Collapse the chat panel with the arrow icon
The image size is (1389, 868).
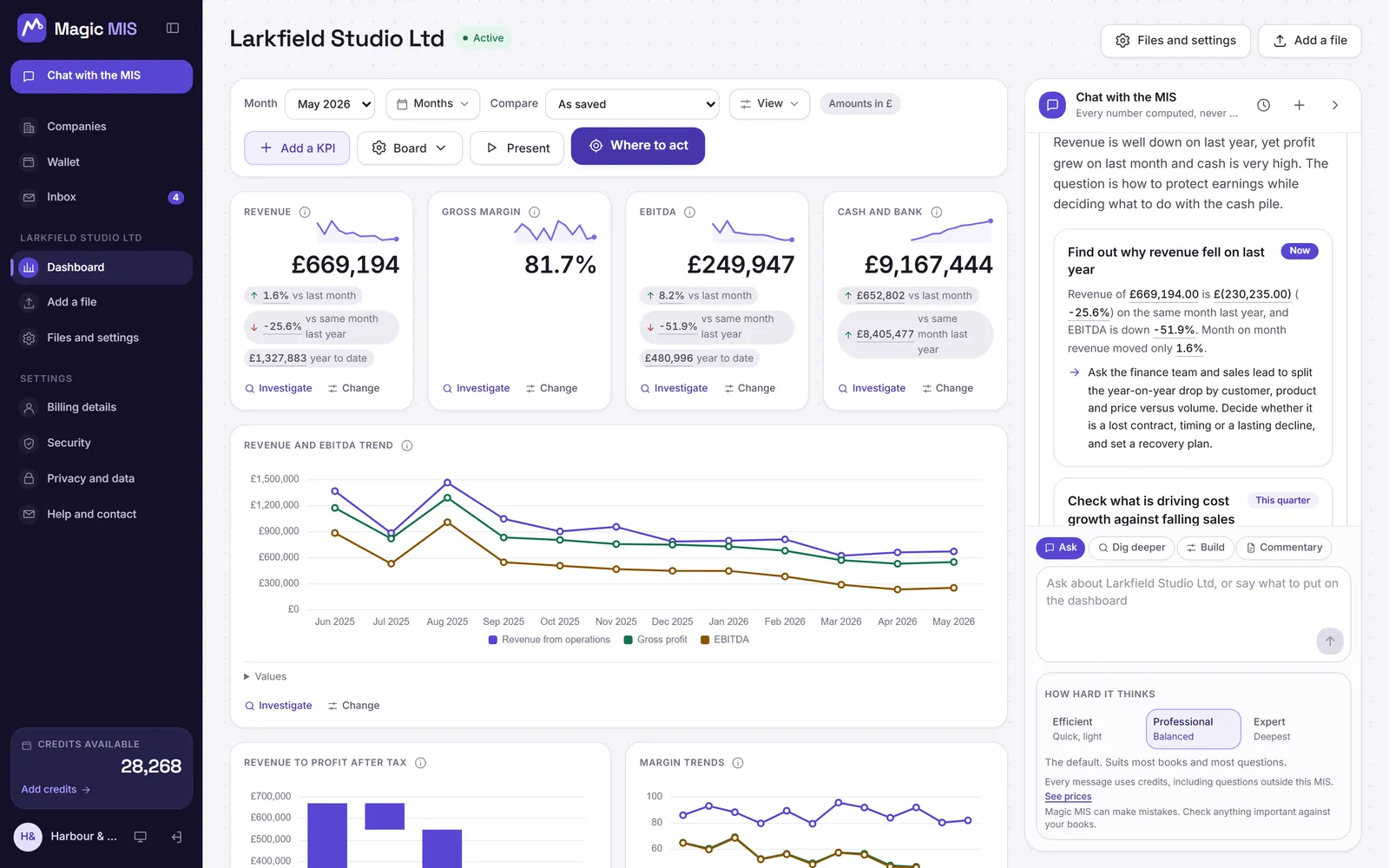point(1335,105)
